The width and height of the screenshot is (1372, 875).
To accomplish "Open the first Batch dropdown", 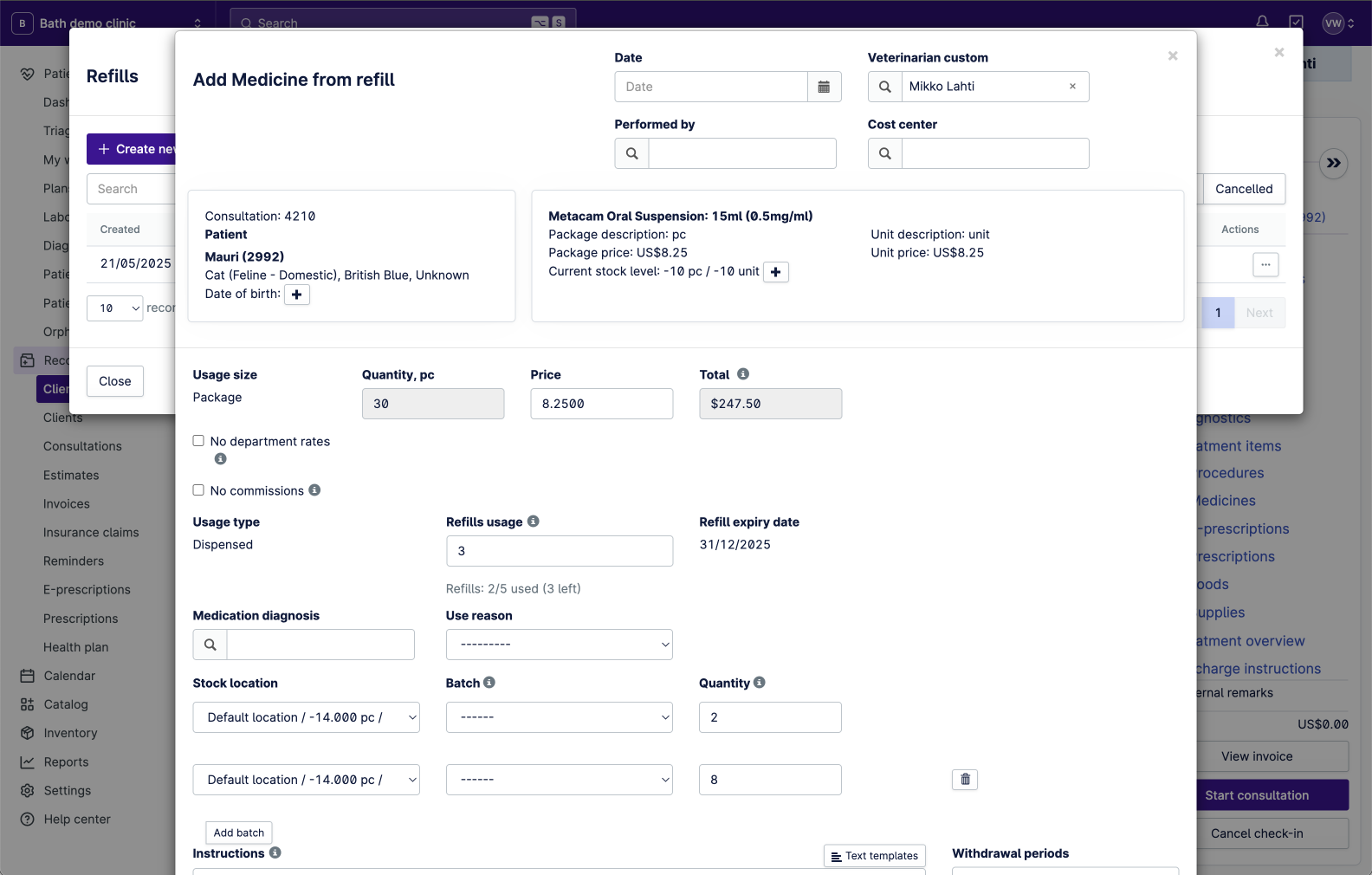I will [x=559, y=717].
